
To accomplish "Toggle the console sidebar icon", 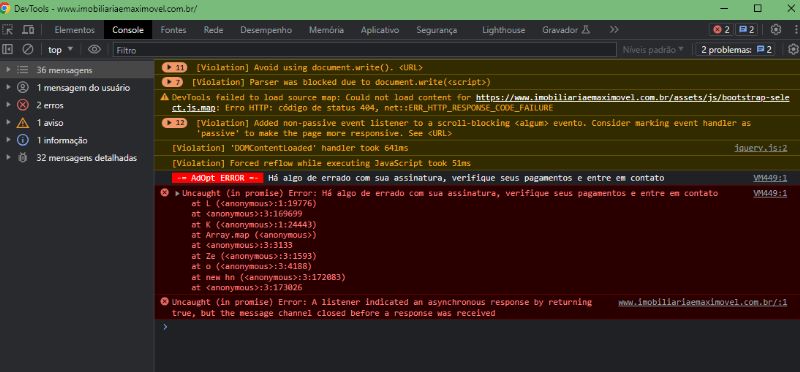I will (7, 49).
